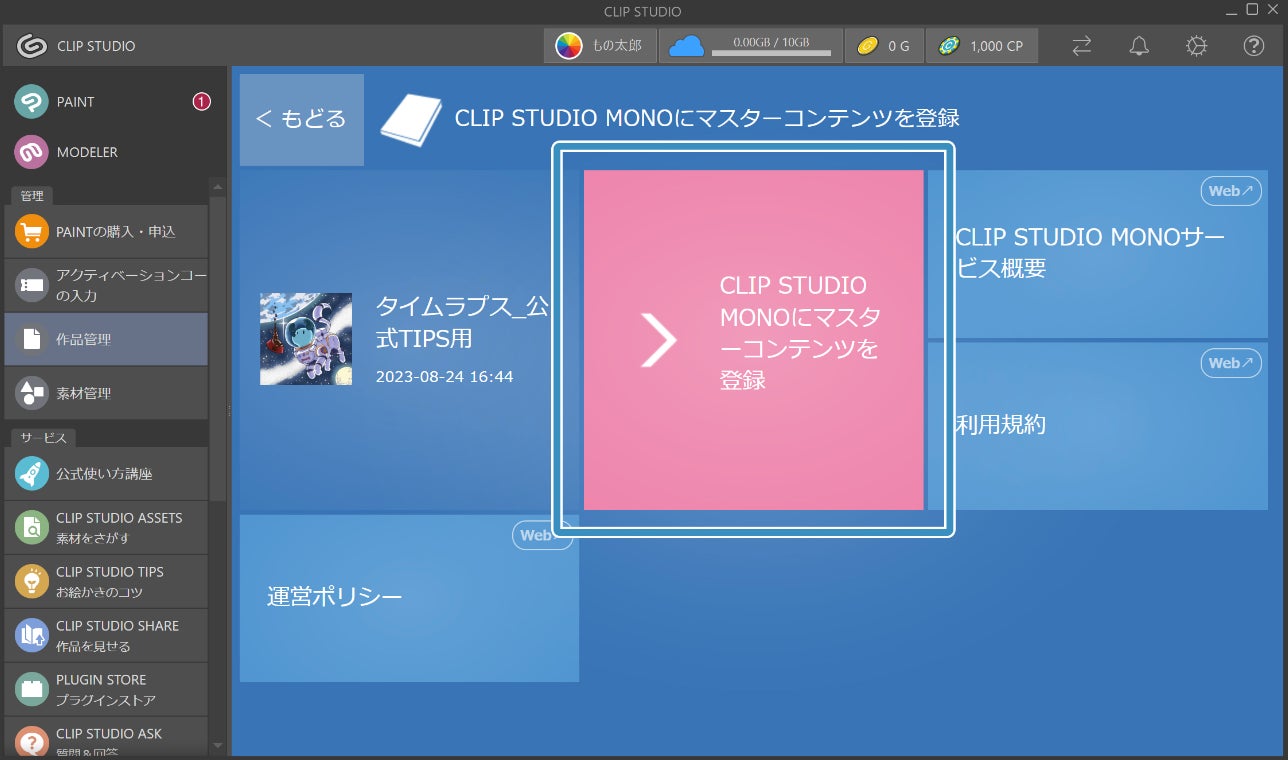Go back with the もどる button
This screenshot has width=1288, height=760.
click(x=302, y=119)
